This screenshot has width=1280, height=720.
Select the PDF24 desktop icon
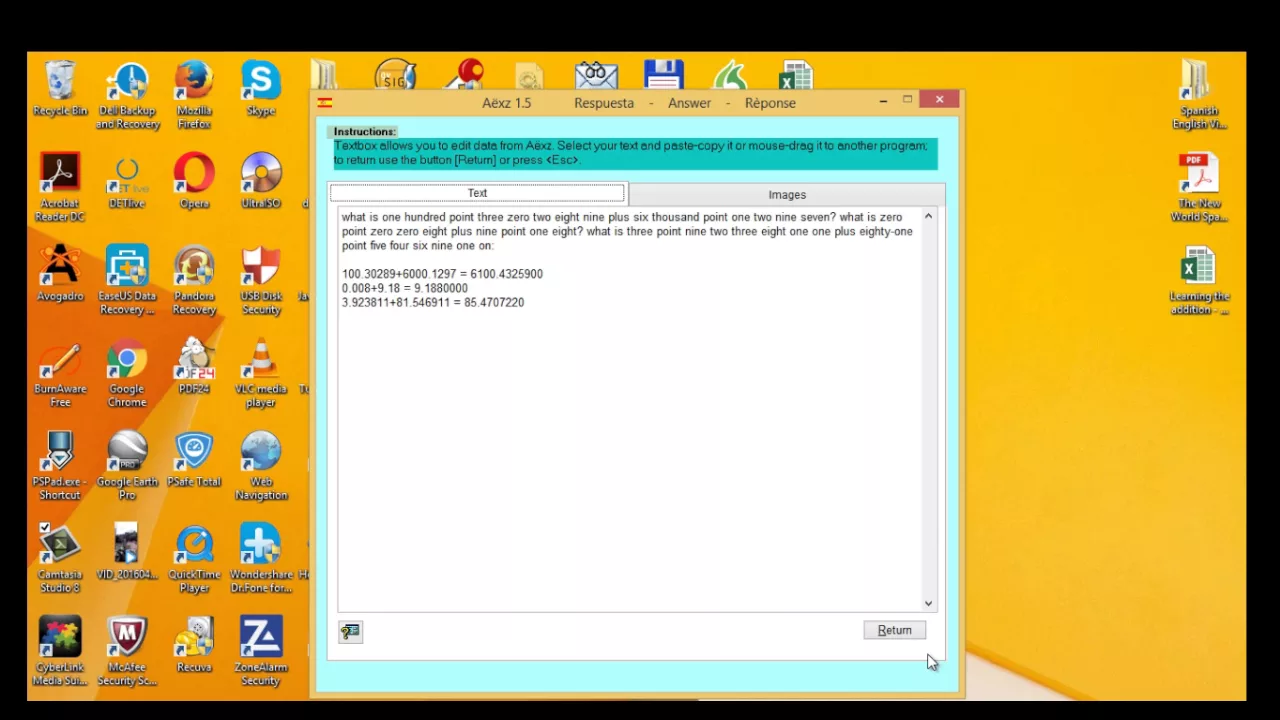point(194,366)
